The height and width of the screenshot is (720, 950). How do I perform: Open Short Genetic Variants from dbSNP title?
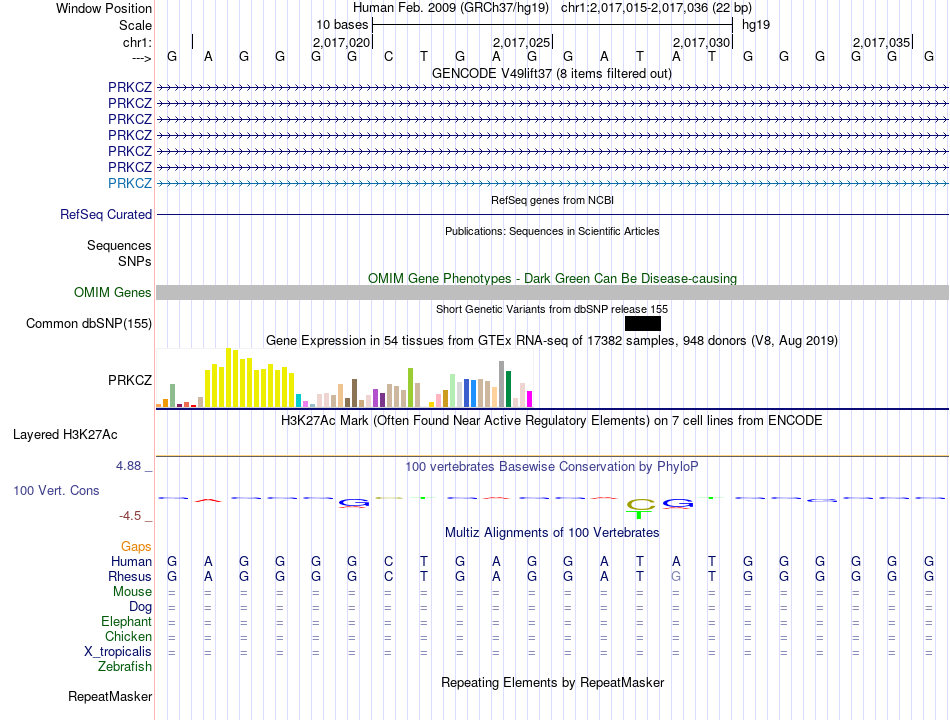[x=552, y=309]
